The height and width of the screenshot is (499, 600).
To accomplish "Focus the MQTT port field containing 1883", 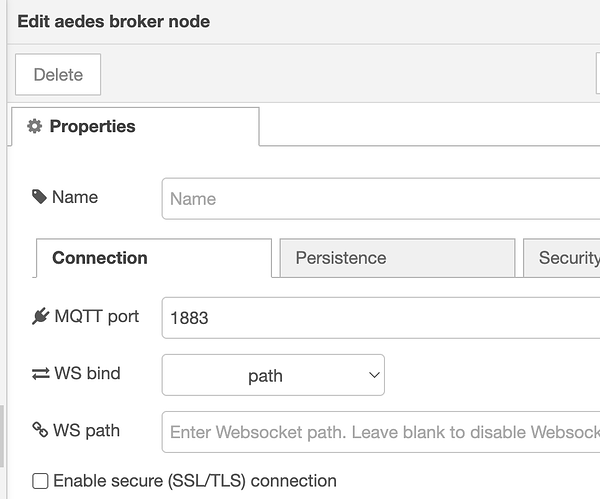I will coord(380,318).
